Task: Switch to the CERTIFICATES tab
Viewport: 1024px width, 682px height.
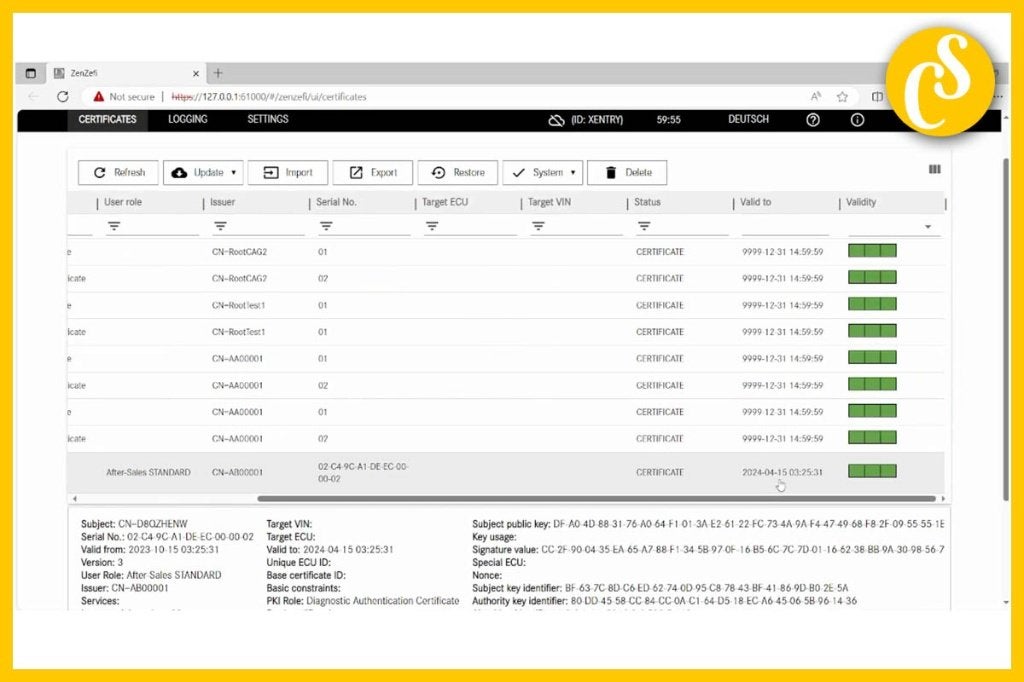Action: coord(108,120)
